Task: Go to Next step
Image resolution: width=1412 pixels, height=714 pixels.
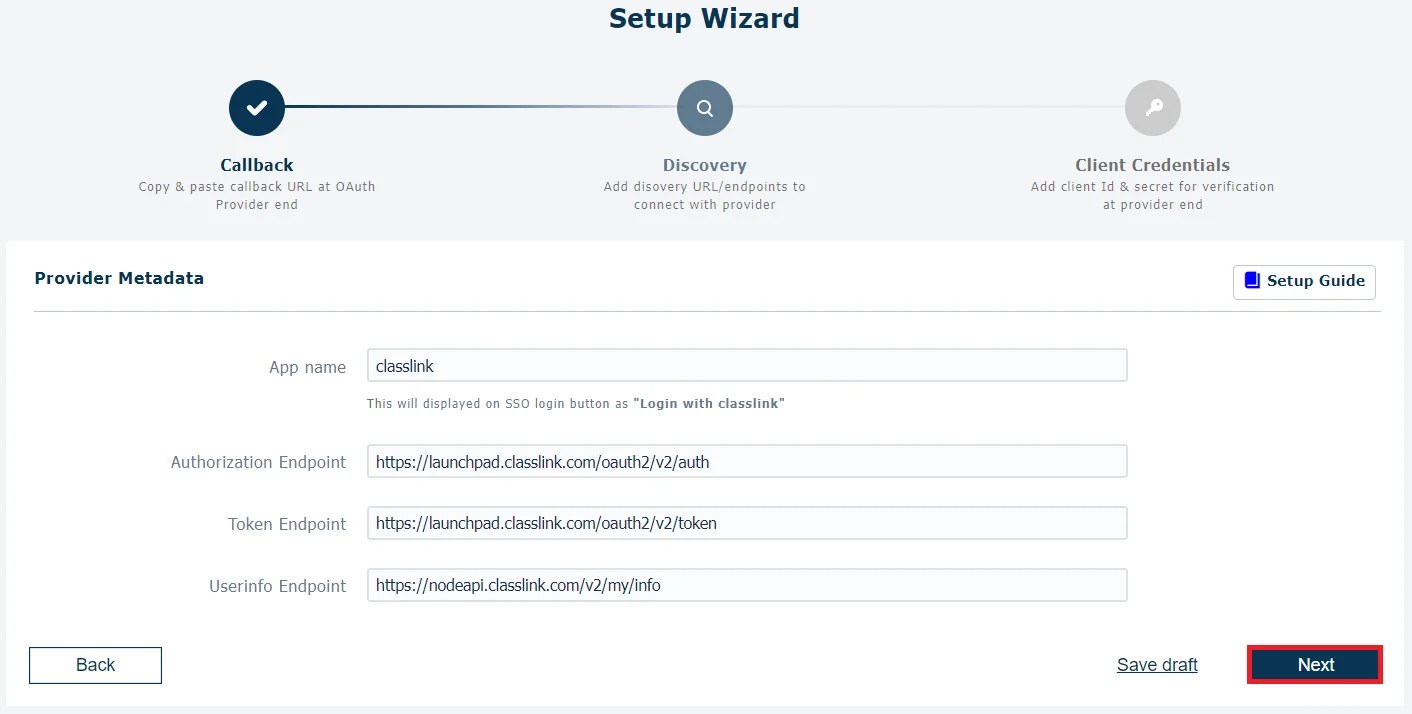Action: (1315, 665)
